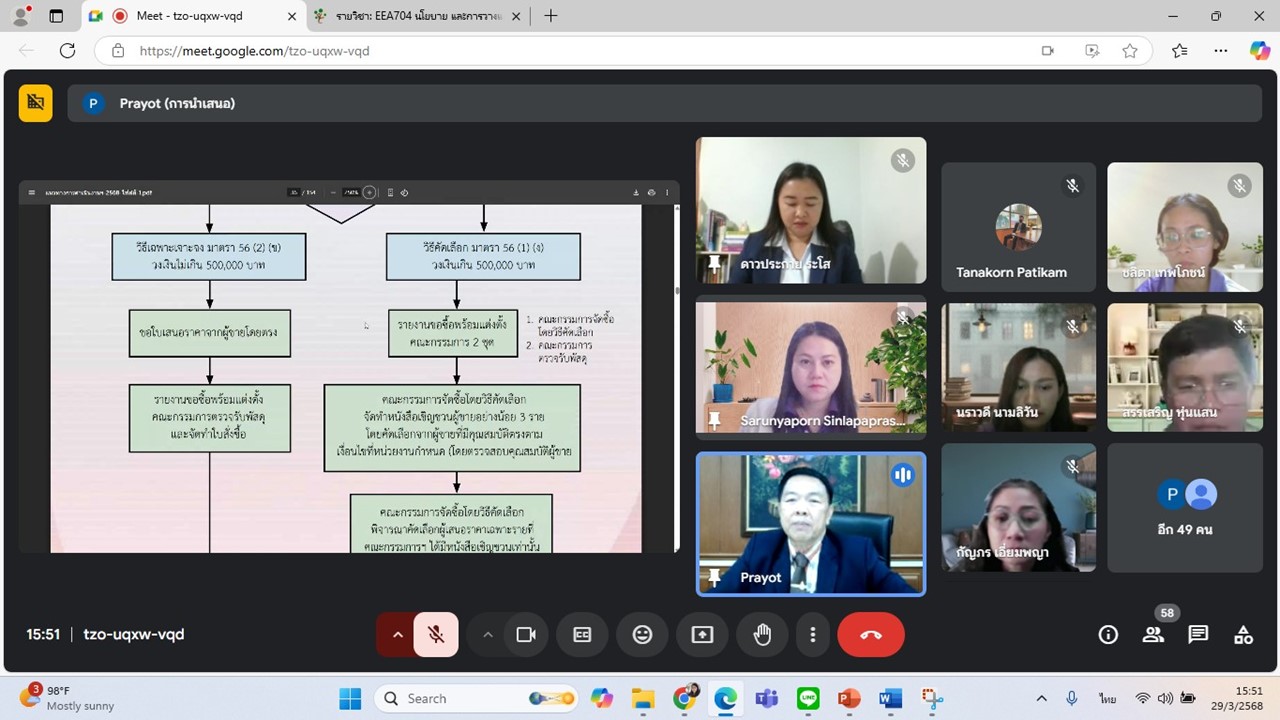
Task: Open PowerPoint from the taskbar
Action: click(x=849, y=698)
